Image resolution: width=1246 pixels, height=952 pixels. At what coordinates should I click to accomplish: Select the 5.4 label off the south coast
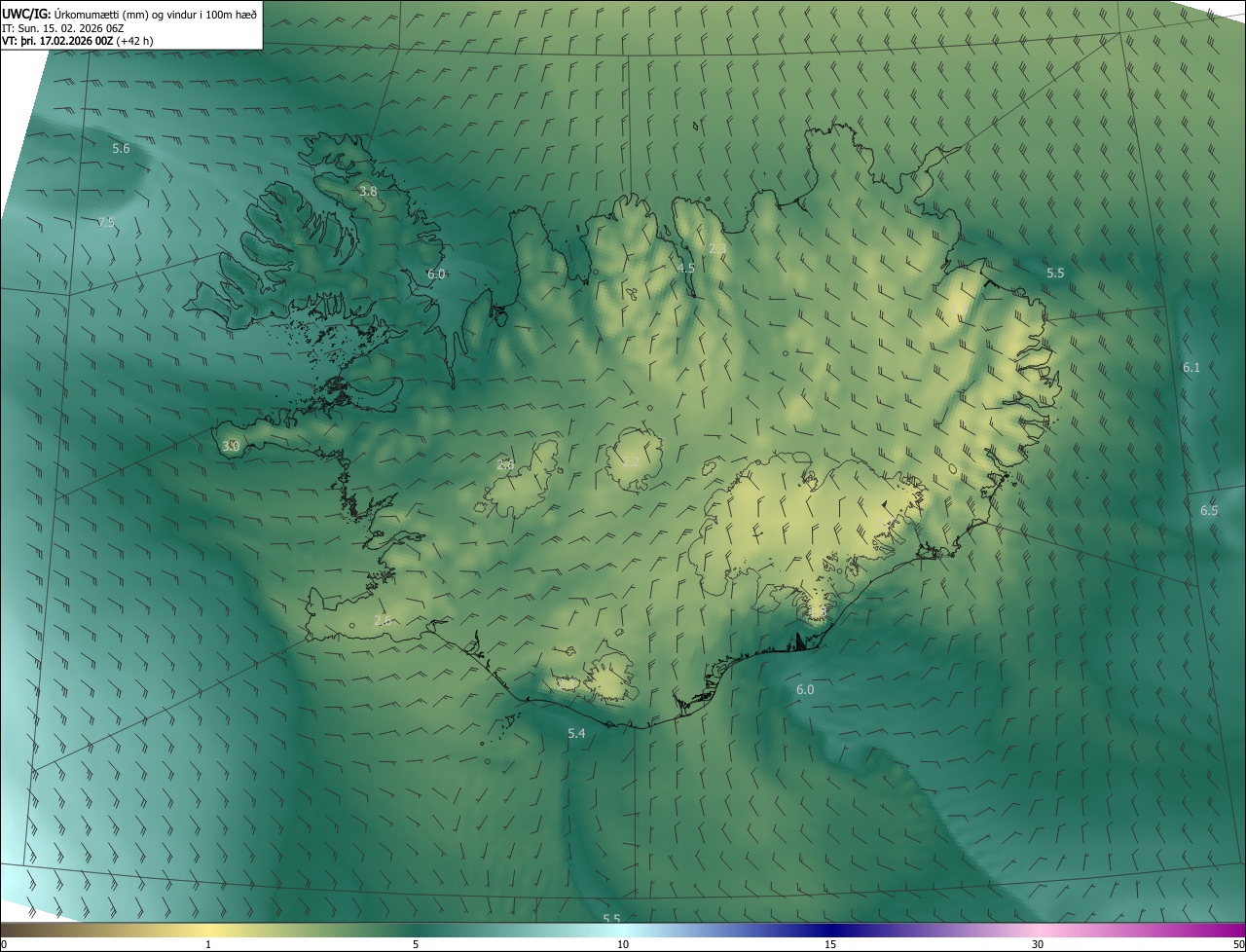[x=576, y=732]
